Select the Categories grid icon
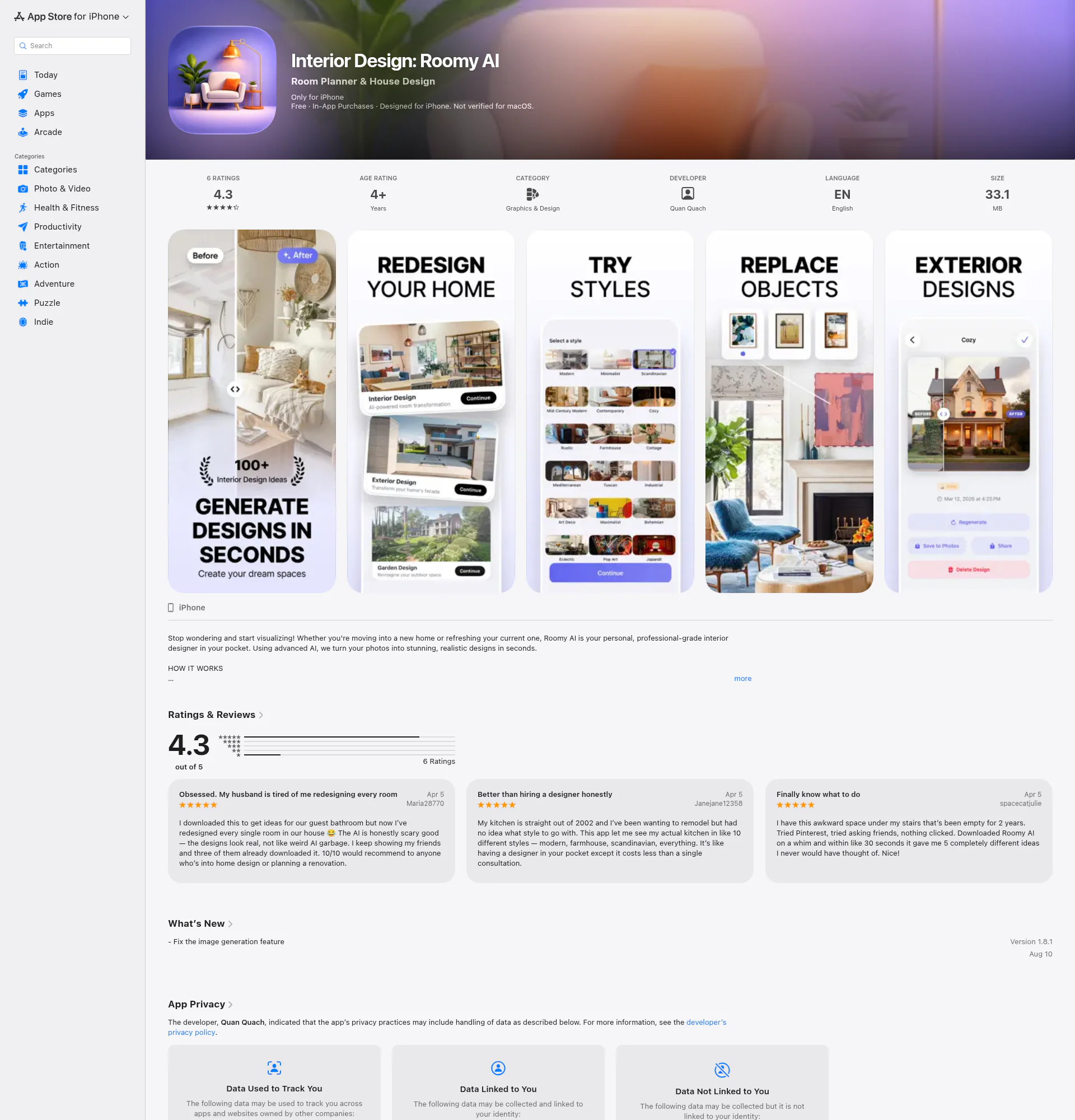1075x1120 pixels. pos(23,170)
